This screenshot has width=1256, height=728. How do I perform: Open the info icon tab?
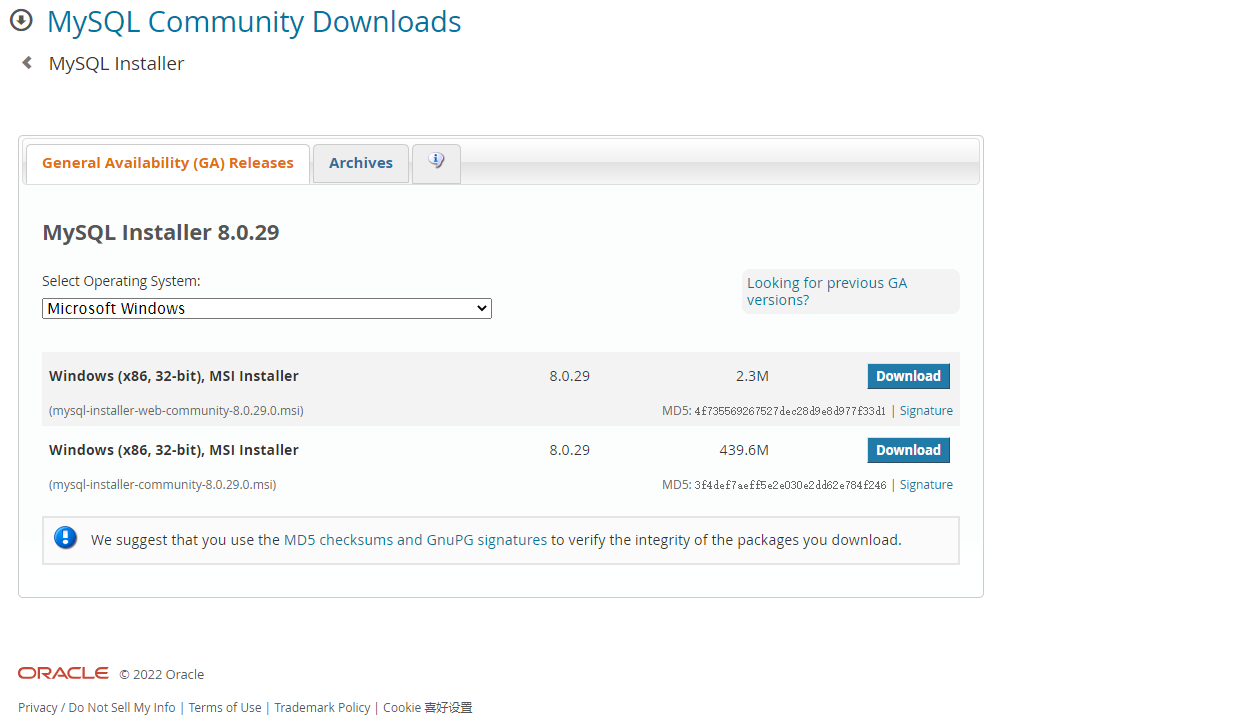click(436, 163)
